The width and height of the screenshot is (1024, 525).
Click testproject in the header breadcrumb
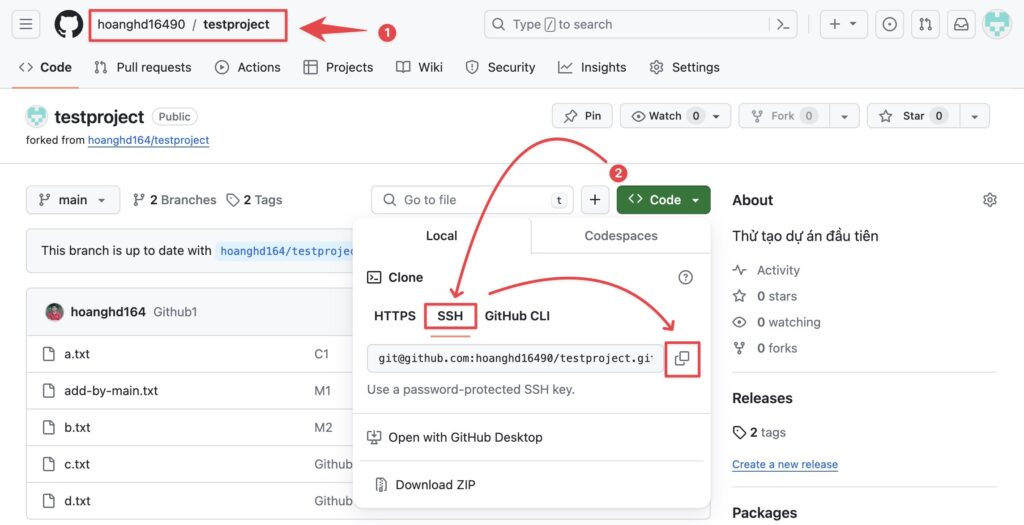[236, 24]
